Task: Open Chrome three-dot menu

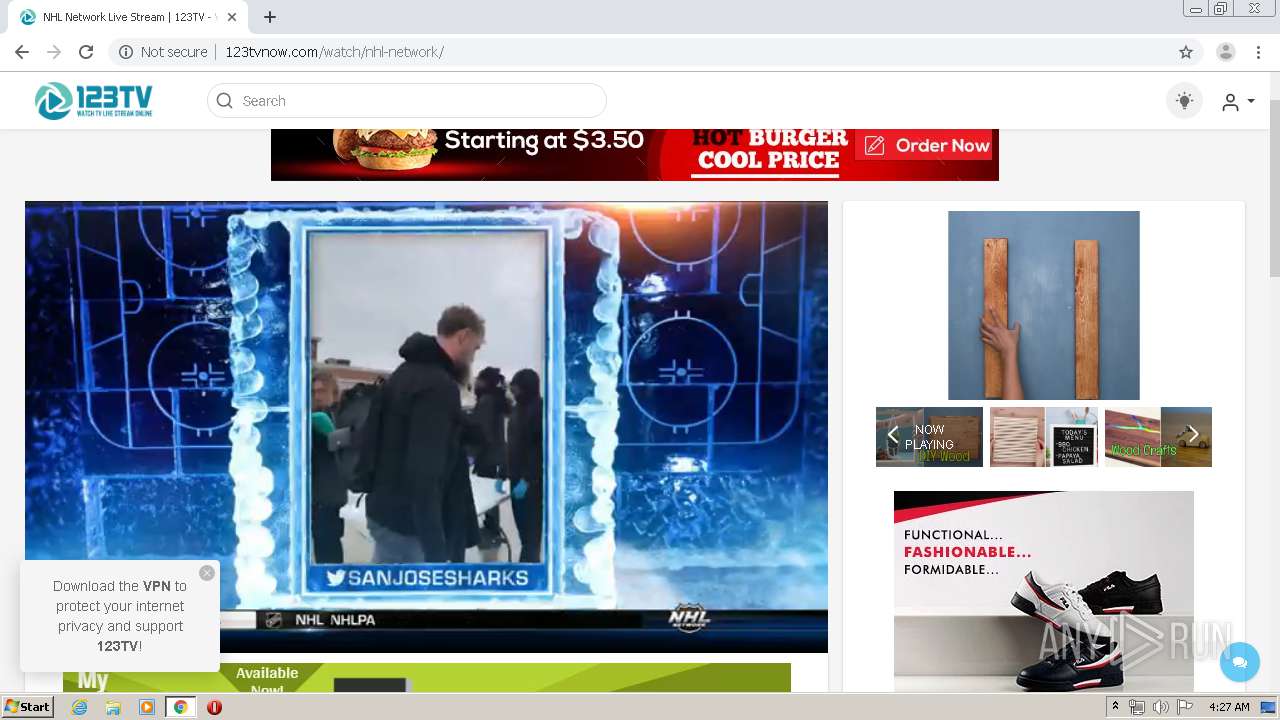Action: [x=1258, y=52]
